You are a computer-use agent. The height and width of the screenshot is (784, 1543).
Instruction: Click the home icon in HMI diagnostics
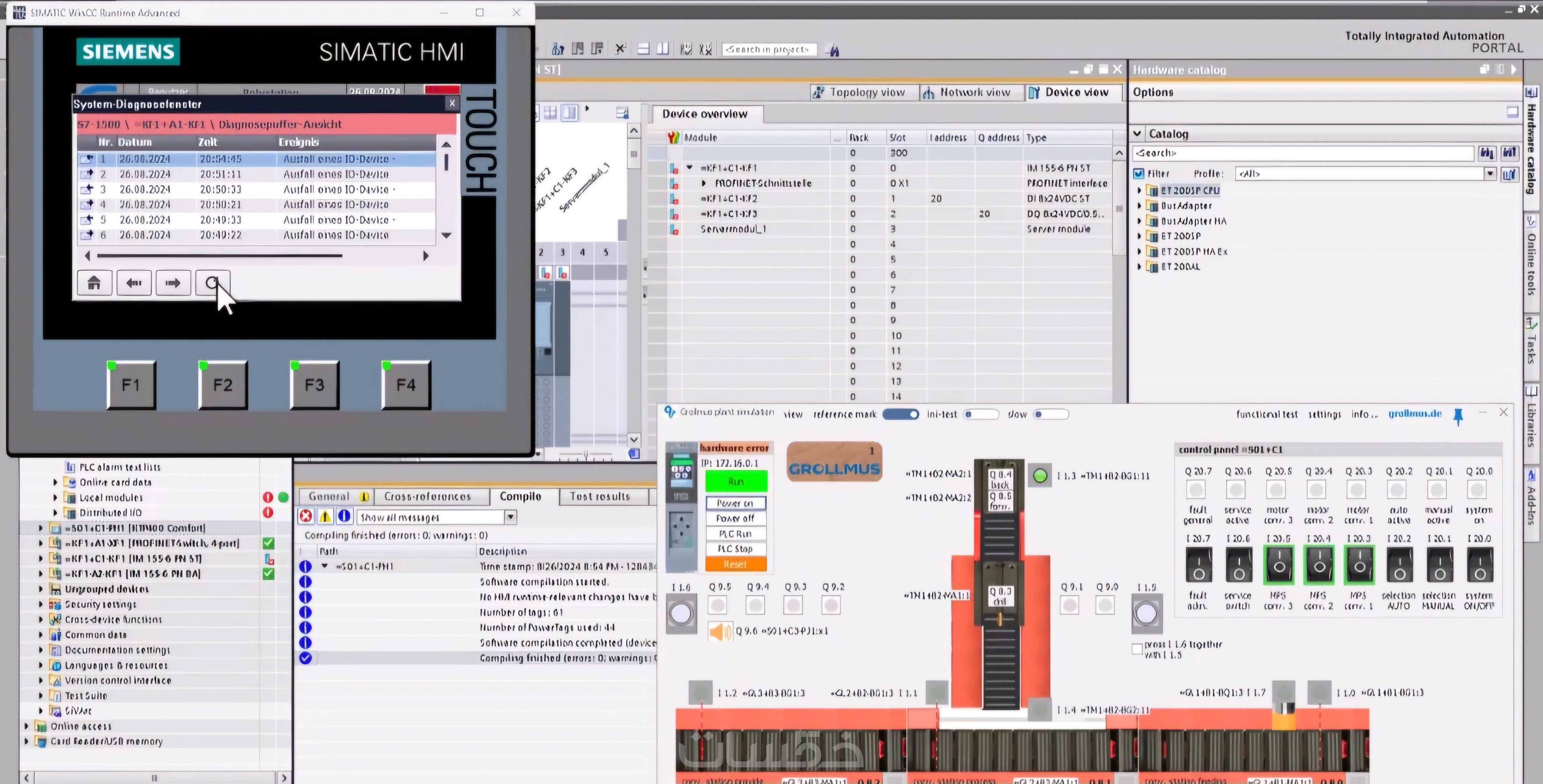coord(94,283)
